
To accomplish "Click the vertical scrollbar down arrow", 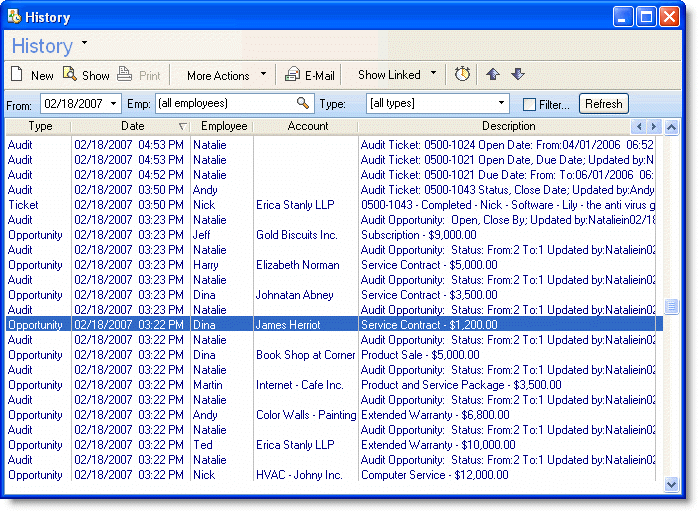I will [671, 484].
